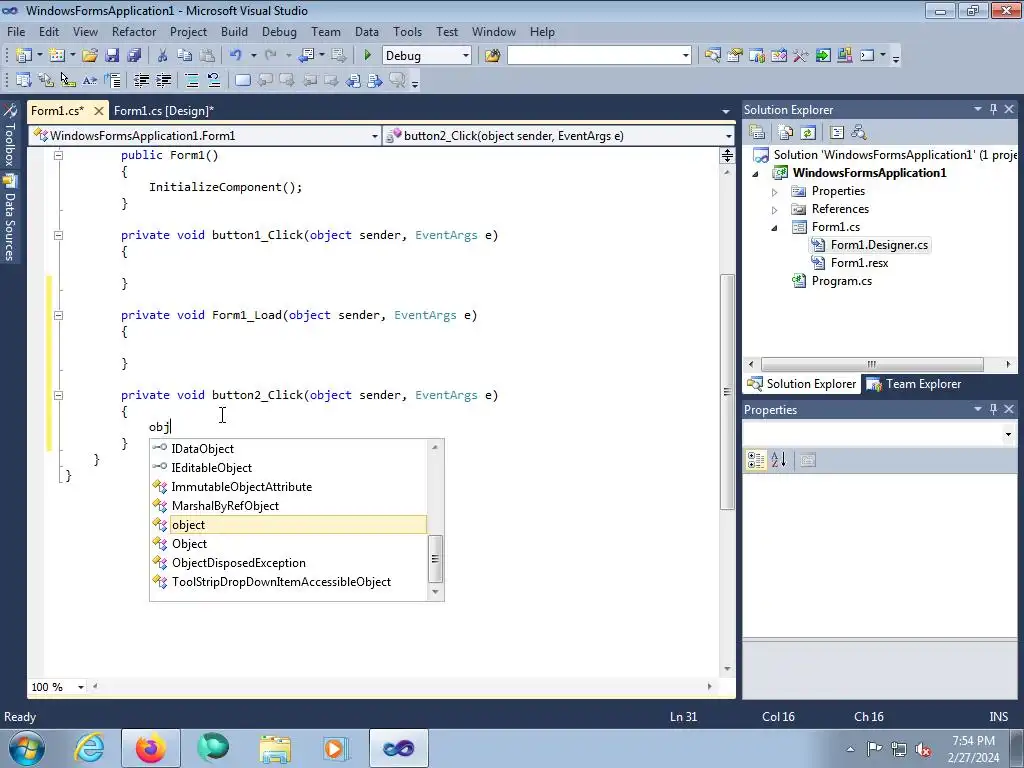Increase line indent icon
The width and height of the screenshot is (1024, 768).
pos(163,80)
